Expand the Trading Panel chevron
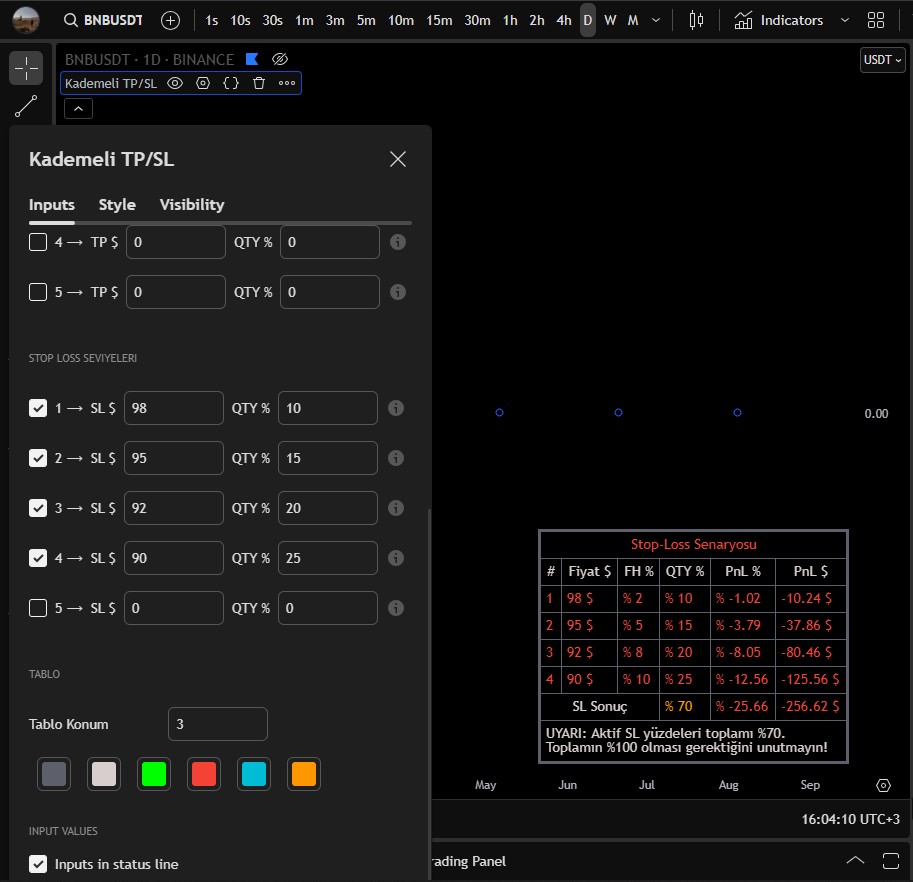The width and height of the screenshot is (913, 882). pyautogui.click(x=855, y=860)
